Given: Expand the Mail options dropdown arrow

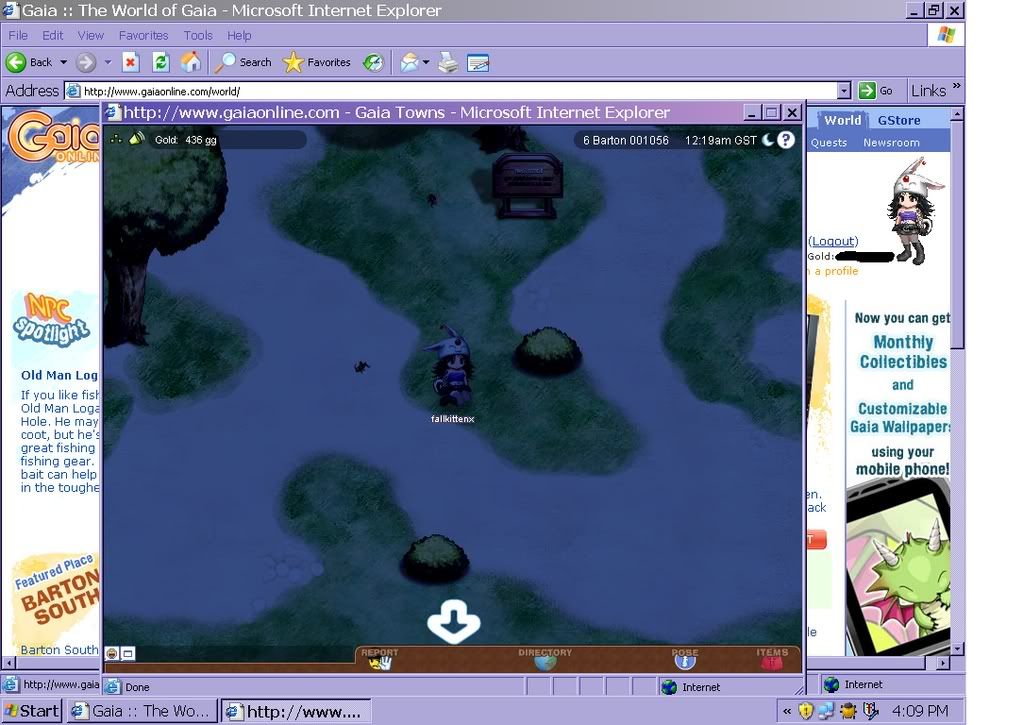Looking at the screenshot, I should [426, 63].
